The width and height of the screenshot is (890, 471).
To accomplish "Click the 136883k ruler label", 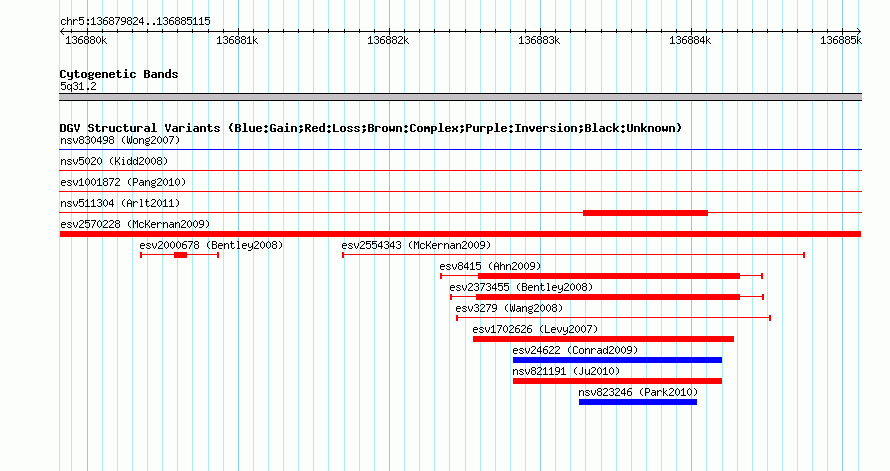I will click(539, 40).
